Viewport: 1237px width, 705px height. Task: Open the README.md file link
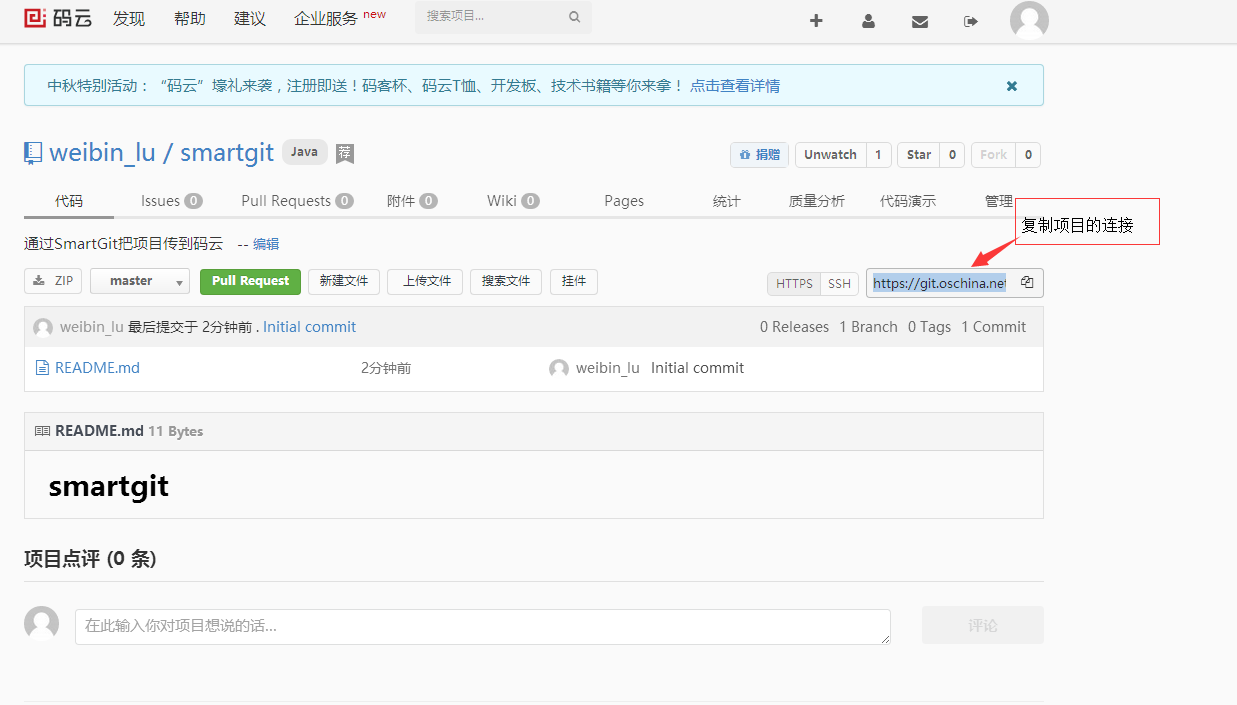coord(97,368)
